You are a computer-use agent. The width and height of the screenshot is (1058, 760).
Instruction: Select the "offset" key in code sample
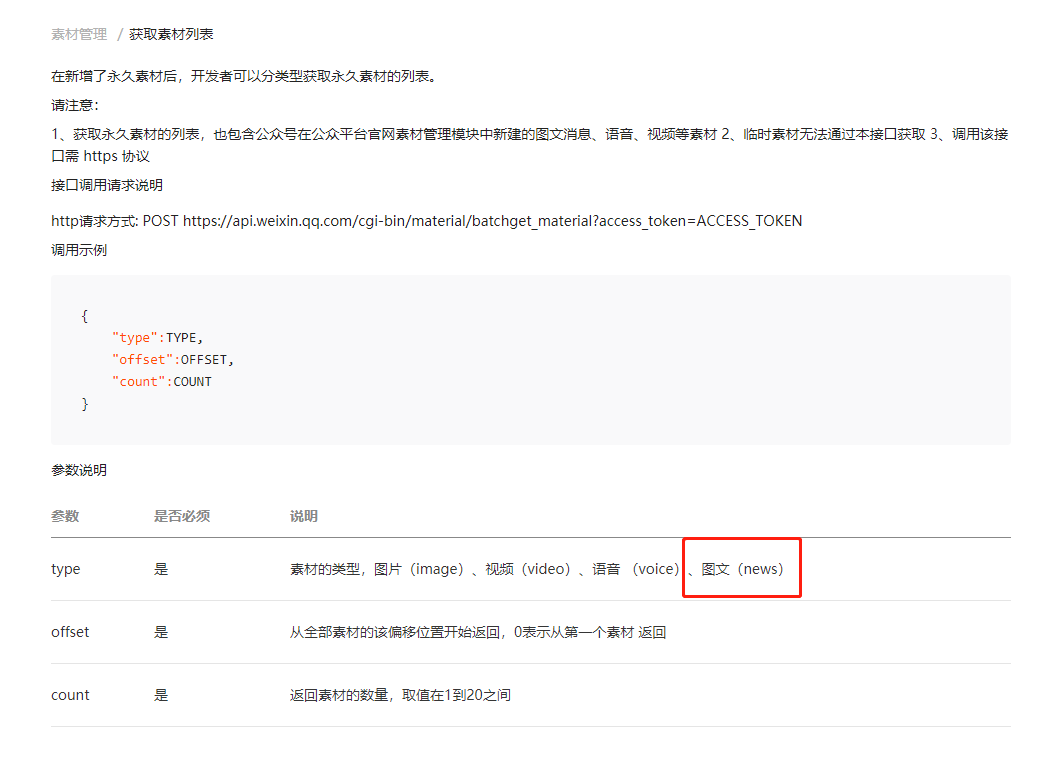(141, 359)
